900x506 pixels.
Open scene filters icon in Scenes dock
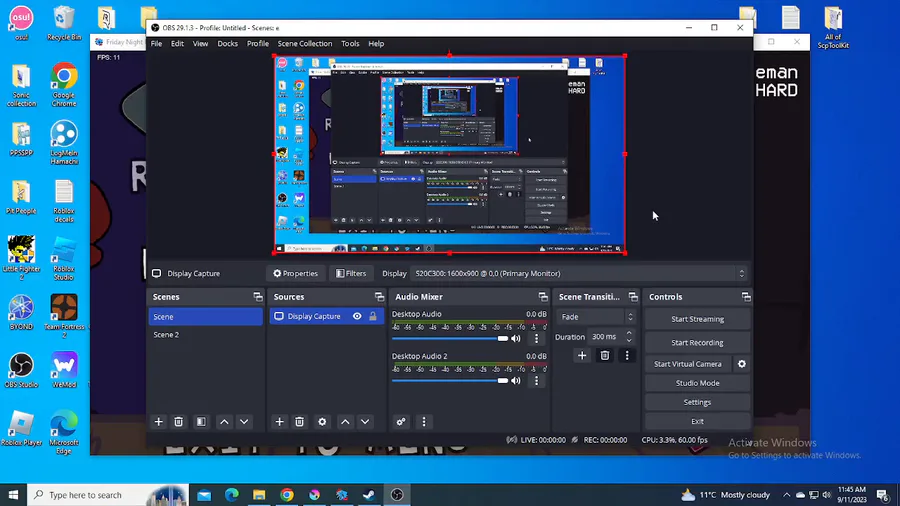(x=201, y=422)
